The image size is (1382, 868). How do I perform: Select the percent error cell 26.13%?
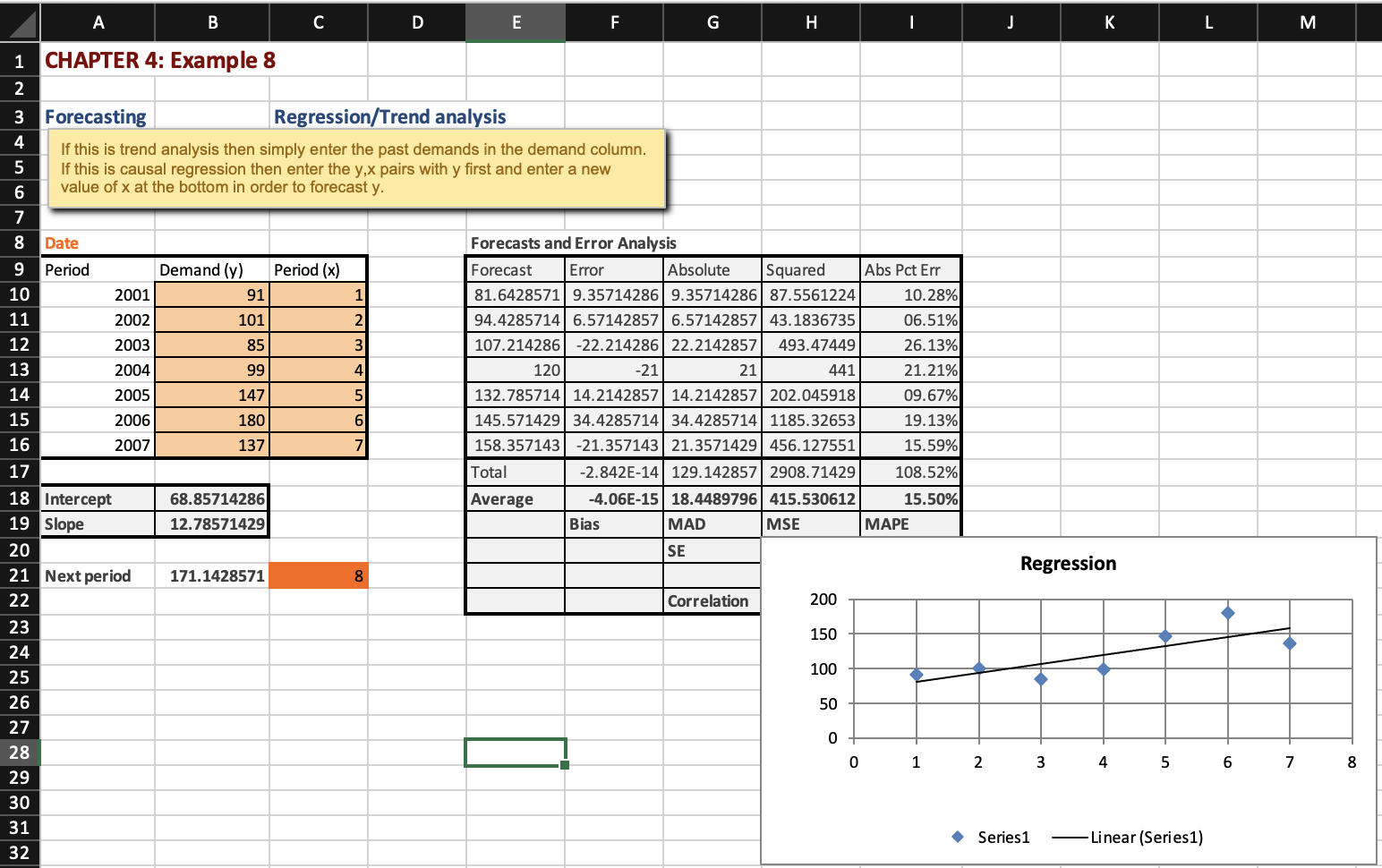910,345
